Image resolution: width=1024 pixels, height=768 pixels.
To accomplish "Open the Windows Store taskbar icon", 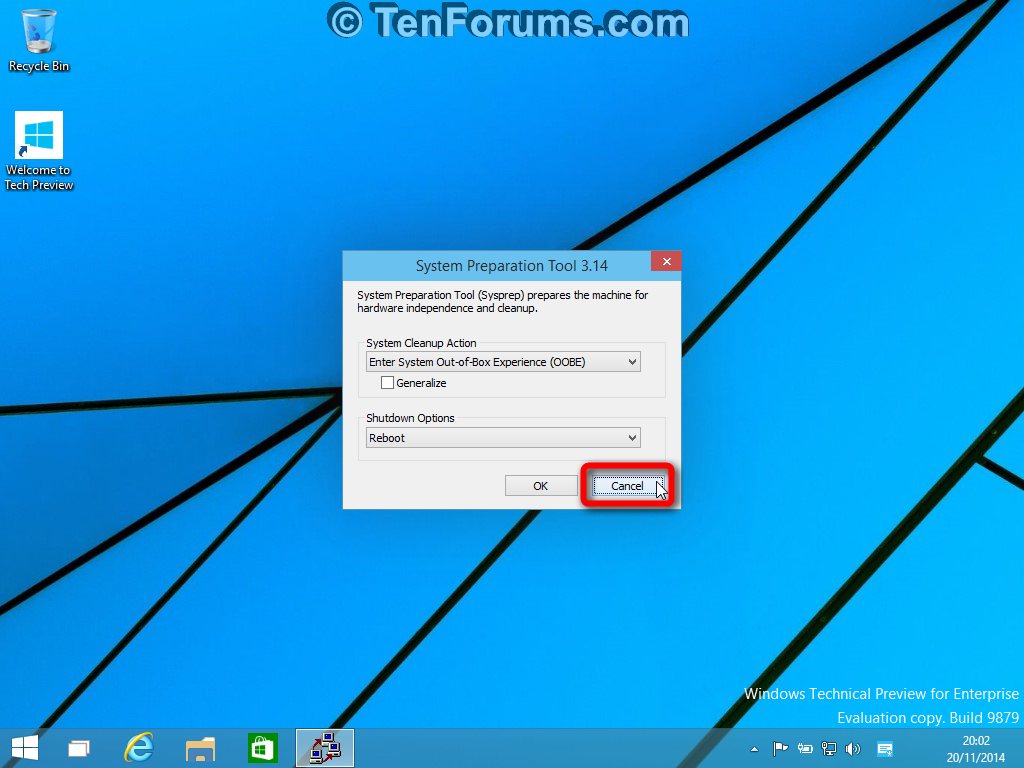I will [x=263, y=748].
